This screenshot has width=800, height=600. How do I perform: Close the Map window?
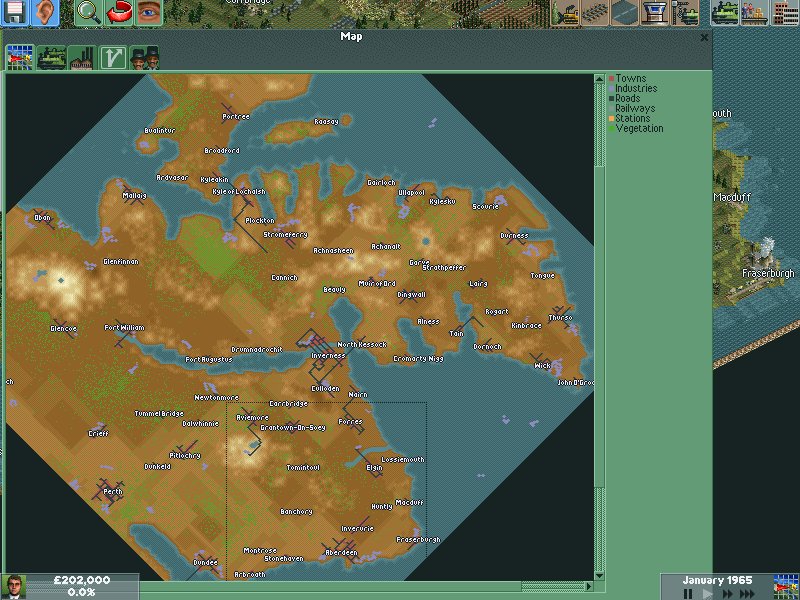[x=704, y=37]
